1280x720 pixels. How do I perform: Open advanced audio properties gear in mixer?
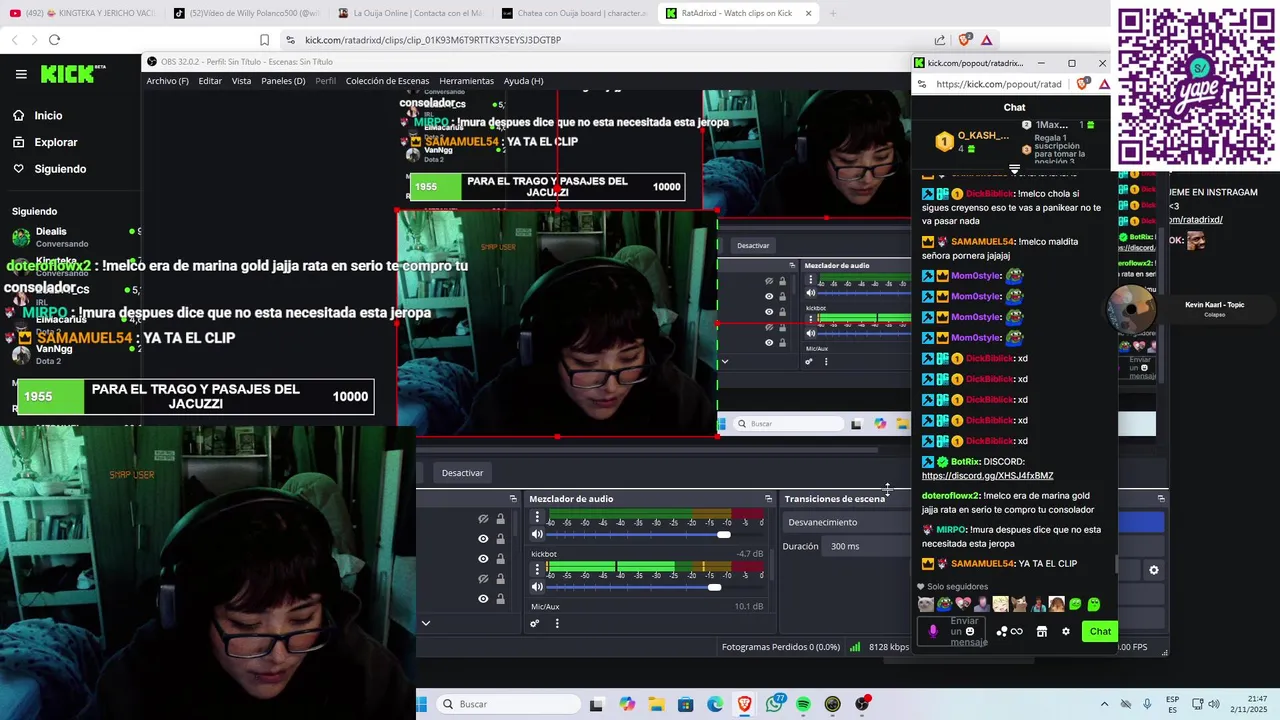coord(535,623)
